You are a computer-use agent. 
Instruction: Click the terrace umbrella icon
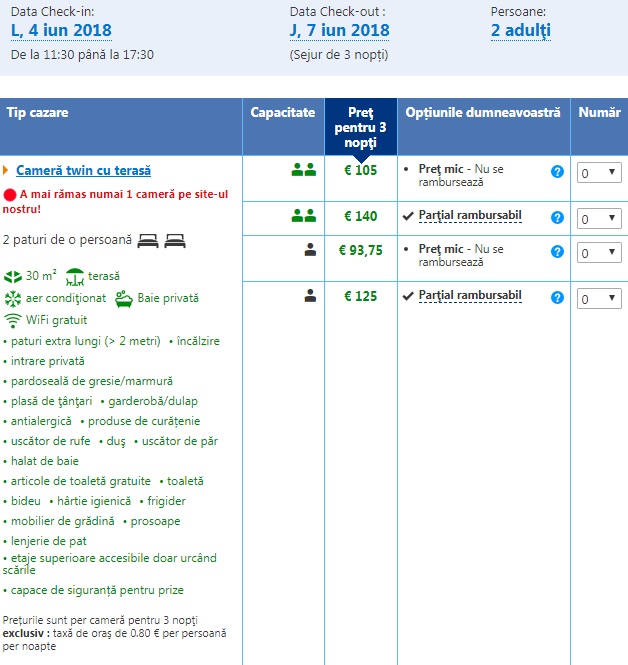[x=76, y=277]
